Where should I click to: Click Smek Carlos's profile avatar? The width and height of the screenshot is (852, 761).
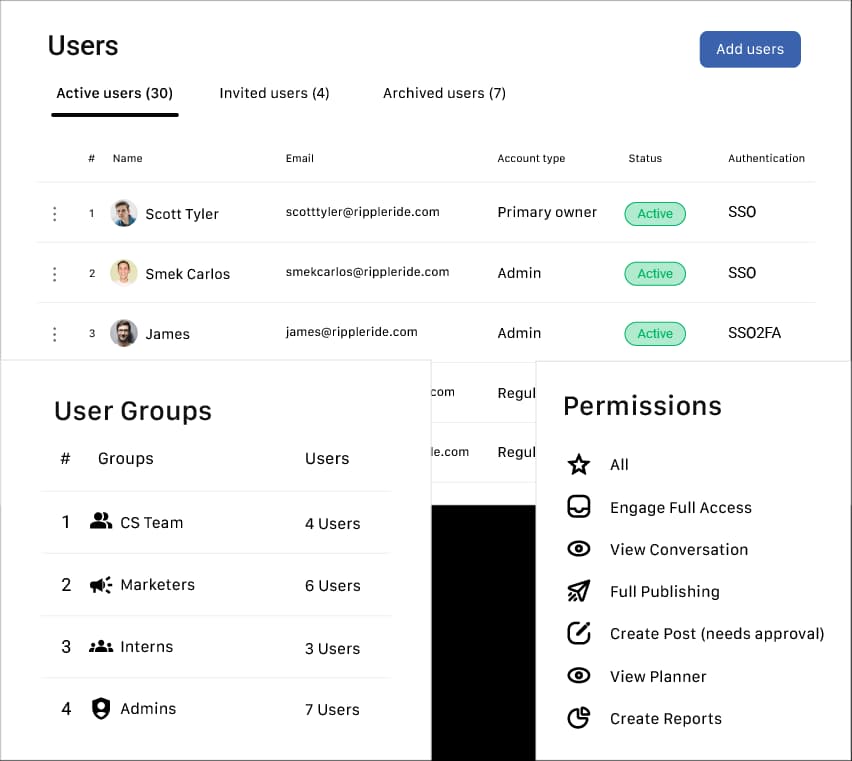tap(123, 273)
